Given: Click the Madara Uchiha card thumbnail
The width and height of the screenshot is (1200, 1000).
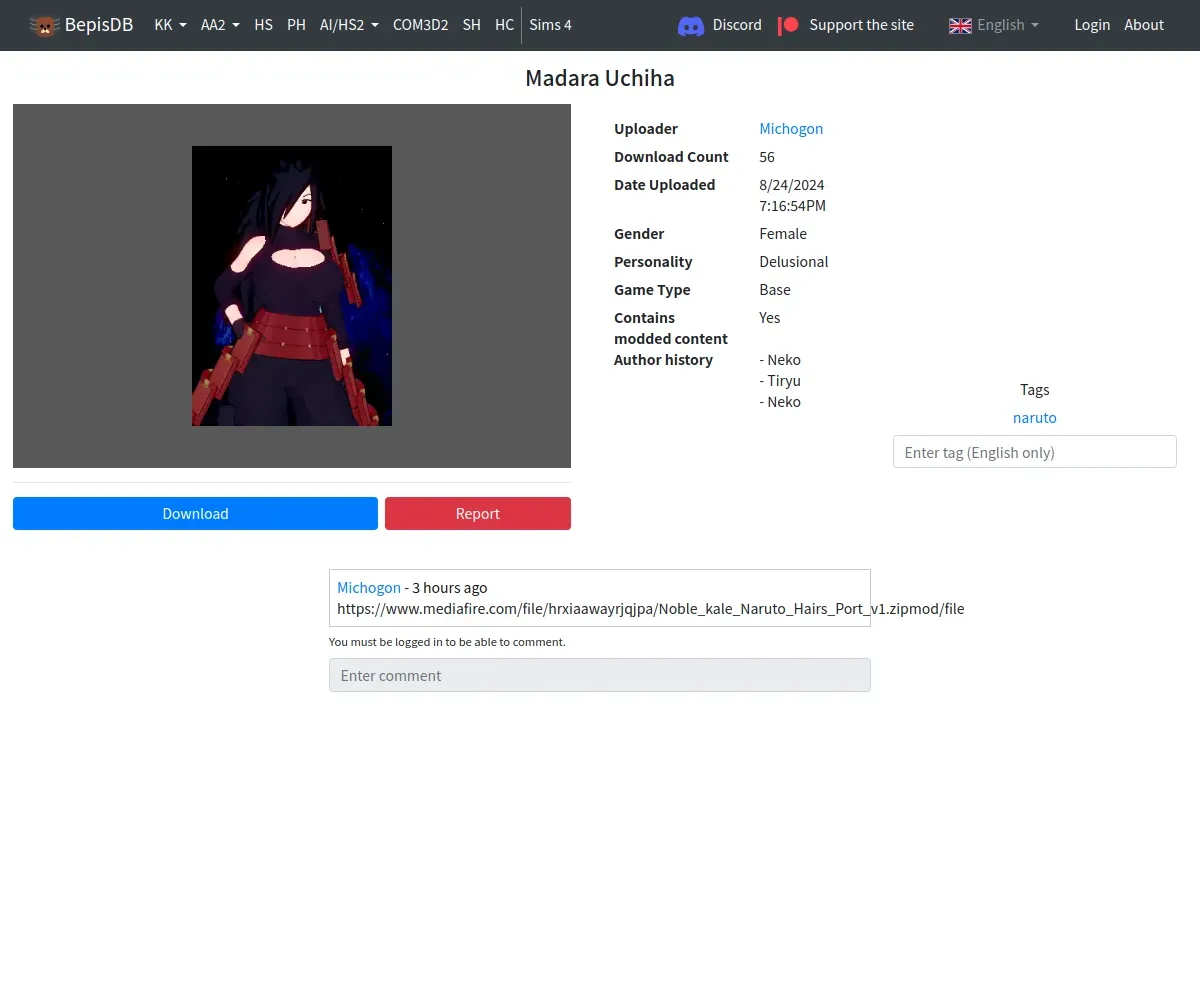Looking at the screenshot, I should 292,286.
